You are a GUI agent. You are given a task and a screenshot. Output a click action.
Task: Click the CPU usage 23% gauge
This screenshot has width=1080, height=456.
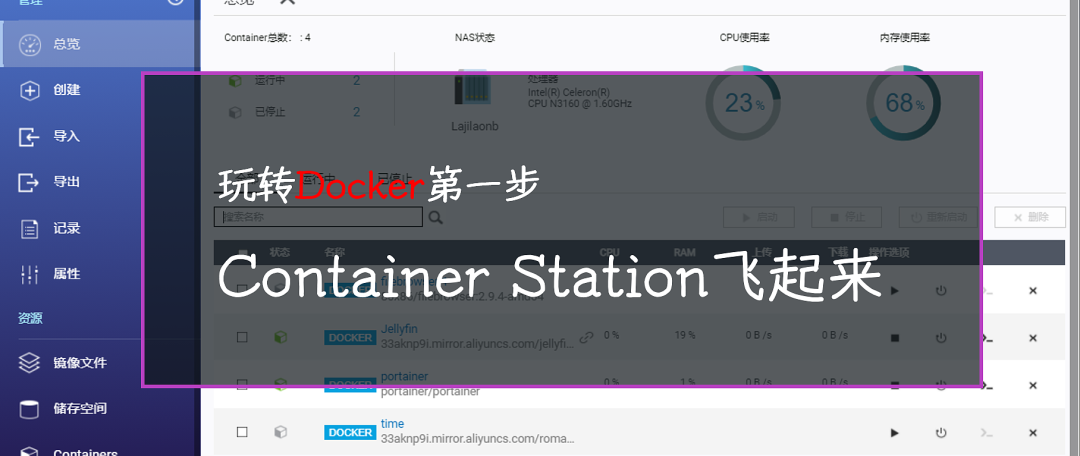[x=743, y=103]
